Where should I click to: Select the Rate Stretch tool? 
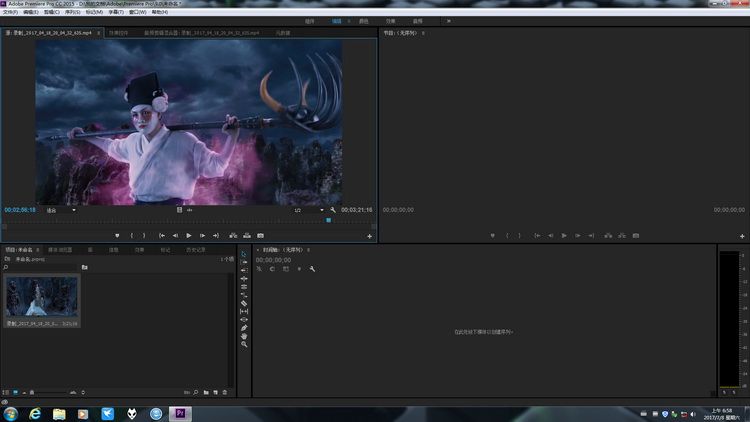click(244, 295)
